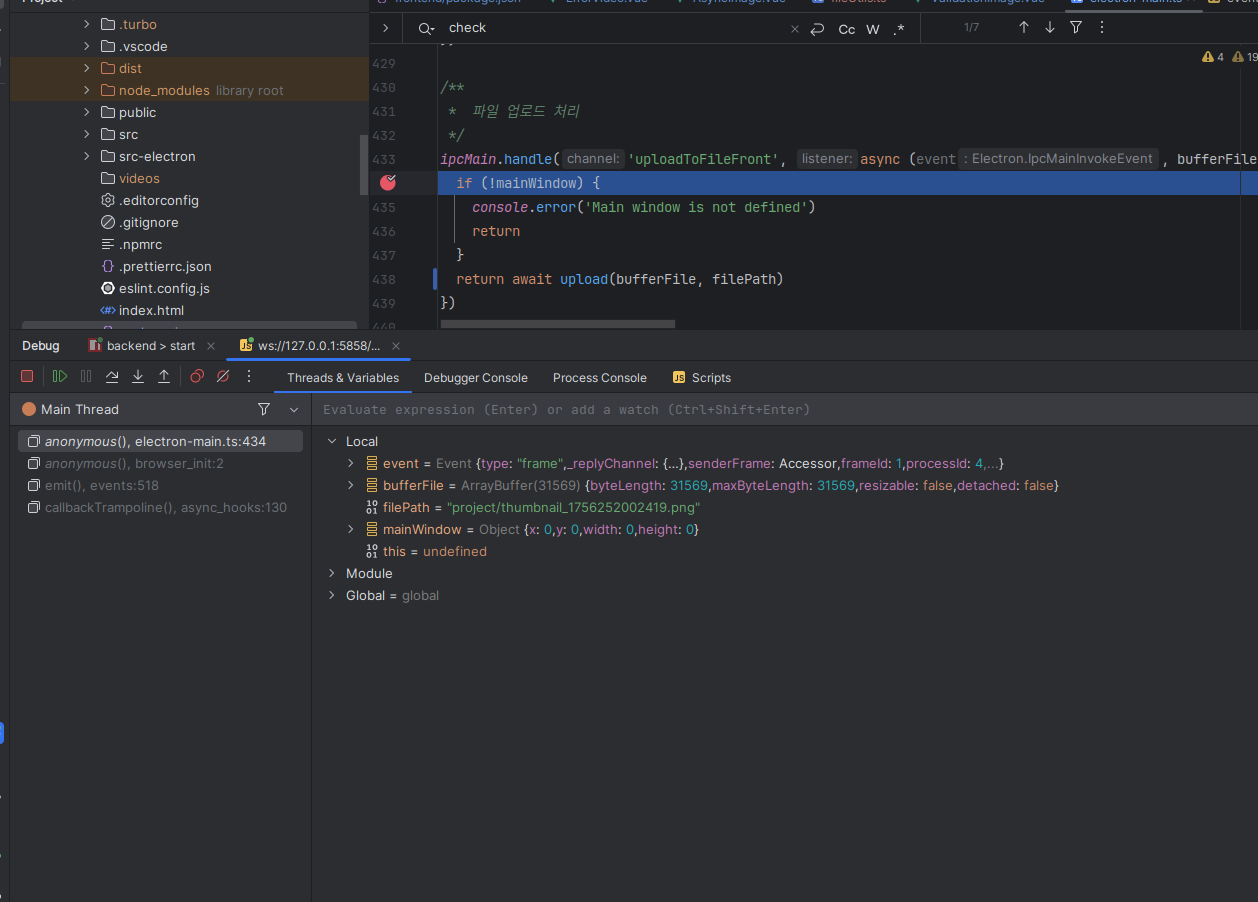
Task: Toggle Match Case (Cc) in search bar
Action: coord(846,29)
